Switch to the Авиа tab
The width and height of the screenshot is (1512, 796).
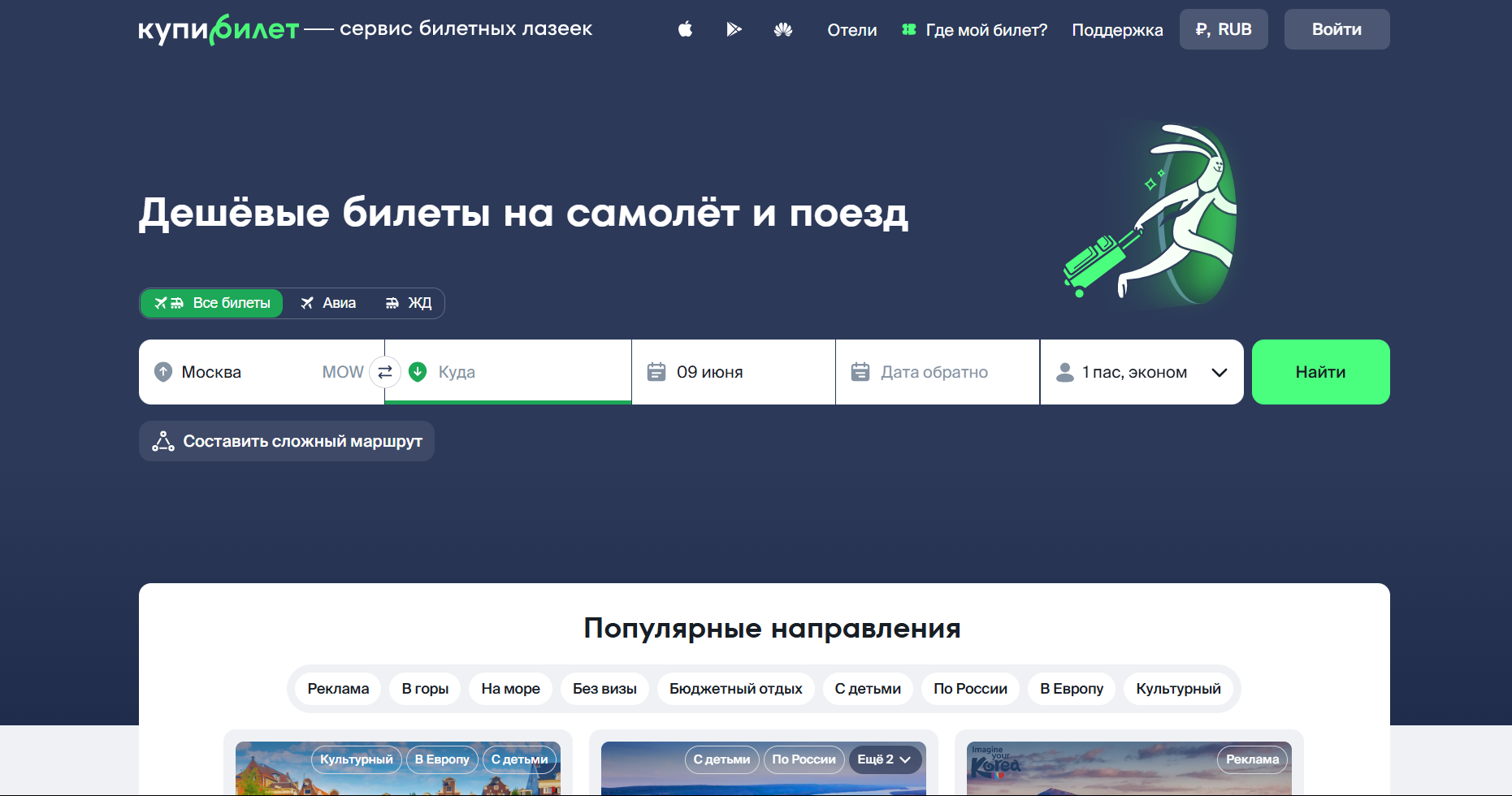tap(328, 303)
